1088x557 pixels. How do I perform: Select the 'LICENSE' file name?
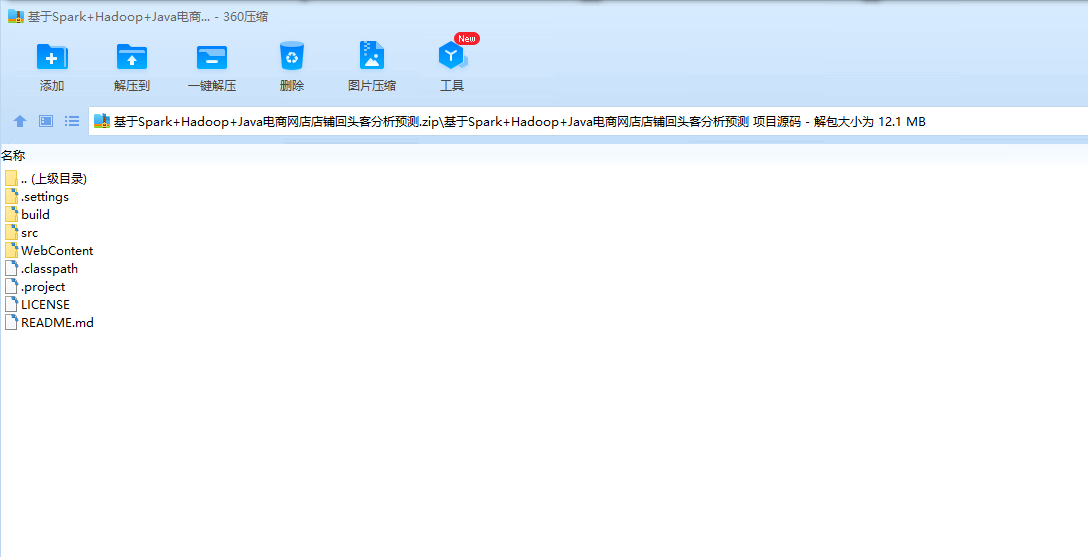click(x=46, y=305)
